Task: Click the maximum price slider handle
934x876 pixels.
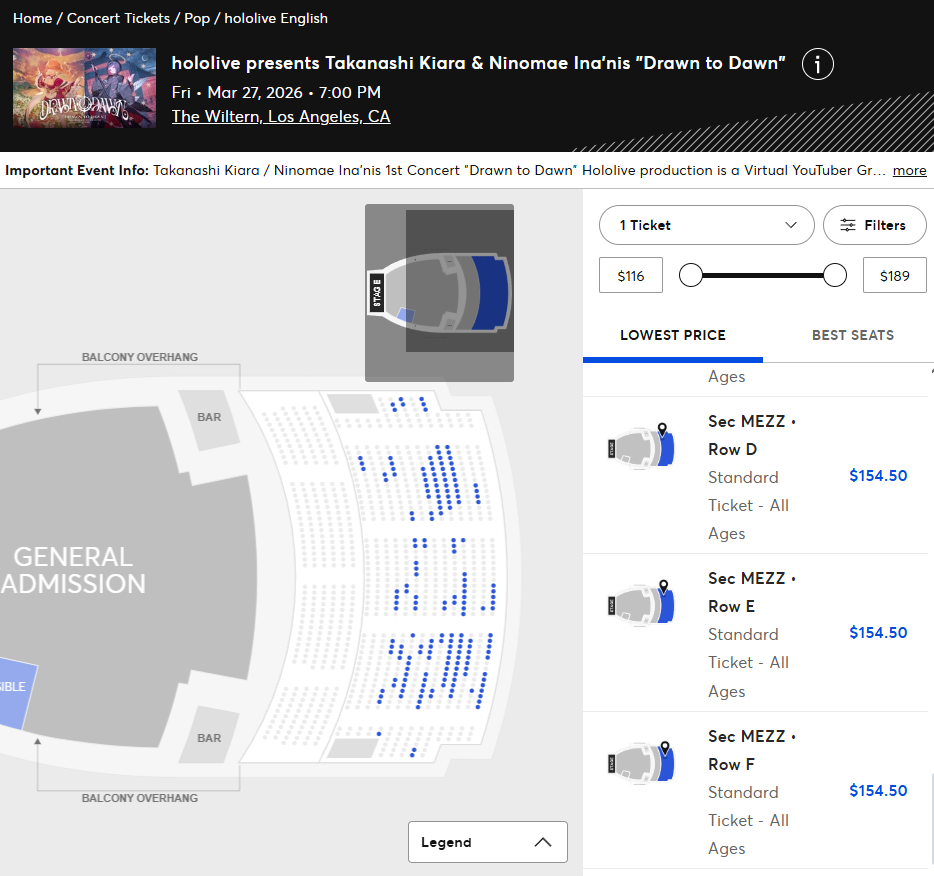Action: (835, 275)
